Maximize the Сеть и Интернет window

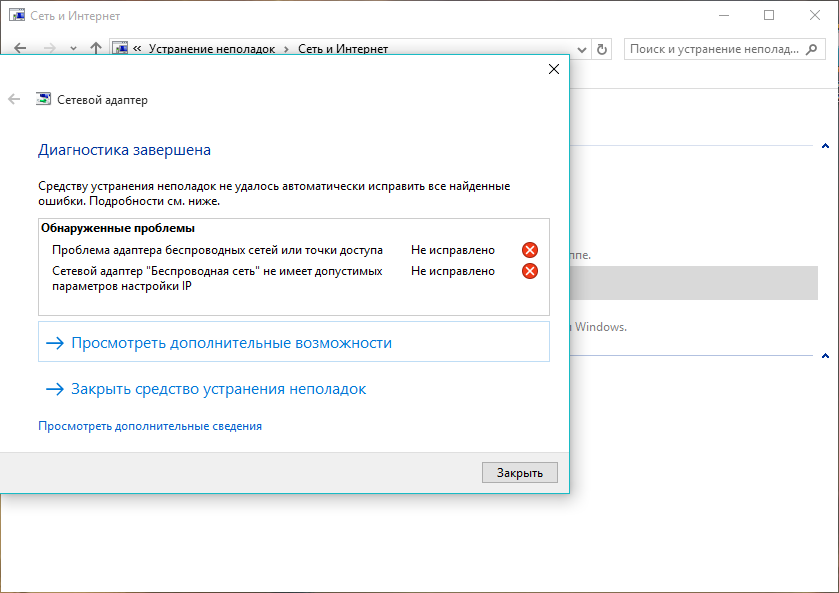pos(769,16)
